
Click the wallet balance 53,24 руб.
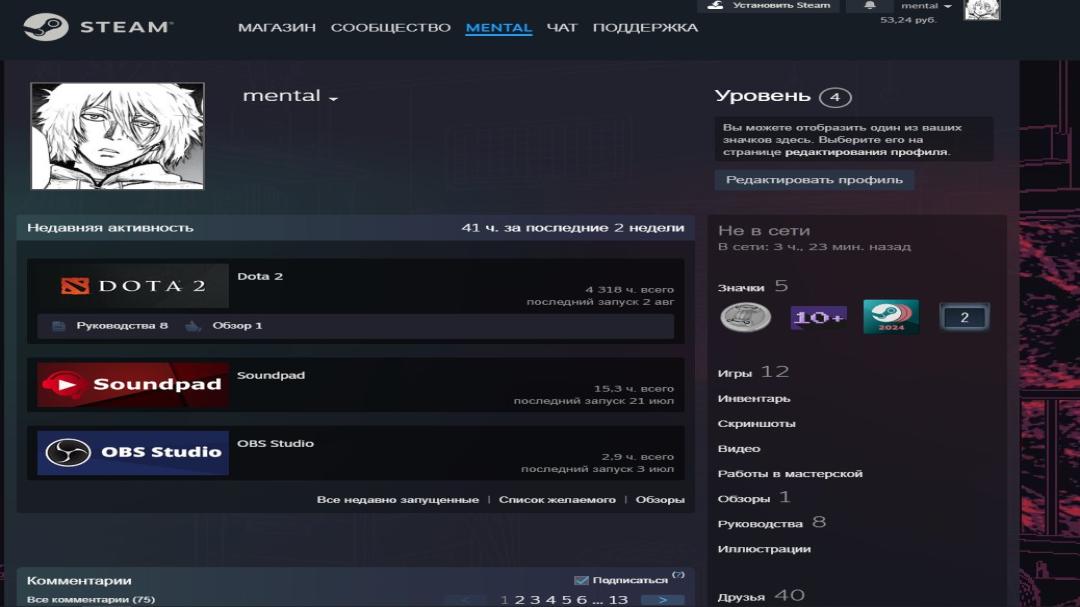point(908,20)
